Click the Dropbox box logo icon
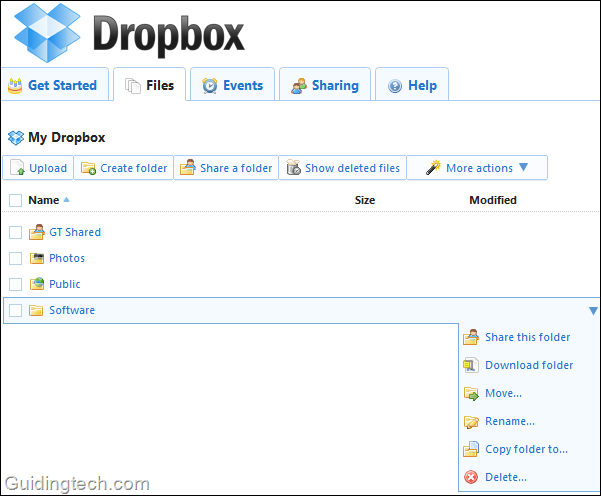The width and height of the screenshot is (601, 496). point(47,33)
